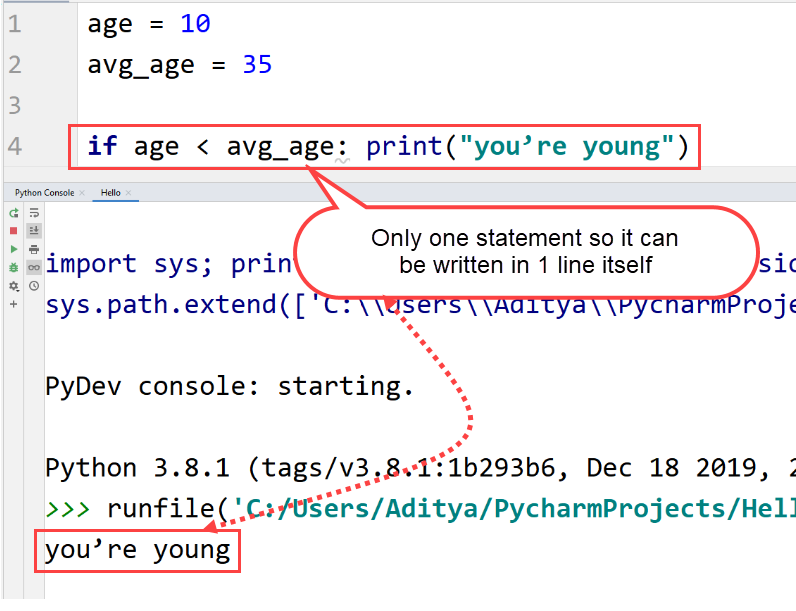Close the Hello tab
This screenshot has width=796, height=611.
(128, 193)
